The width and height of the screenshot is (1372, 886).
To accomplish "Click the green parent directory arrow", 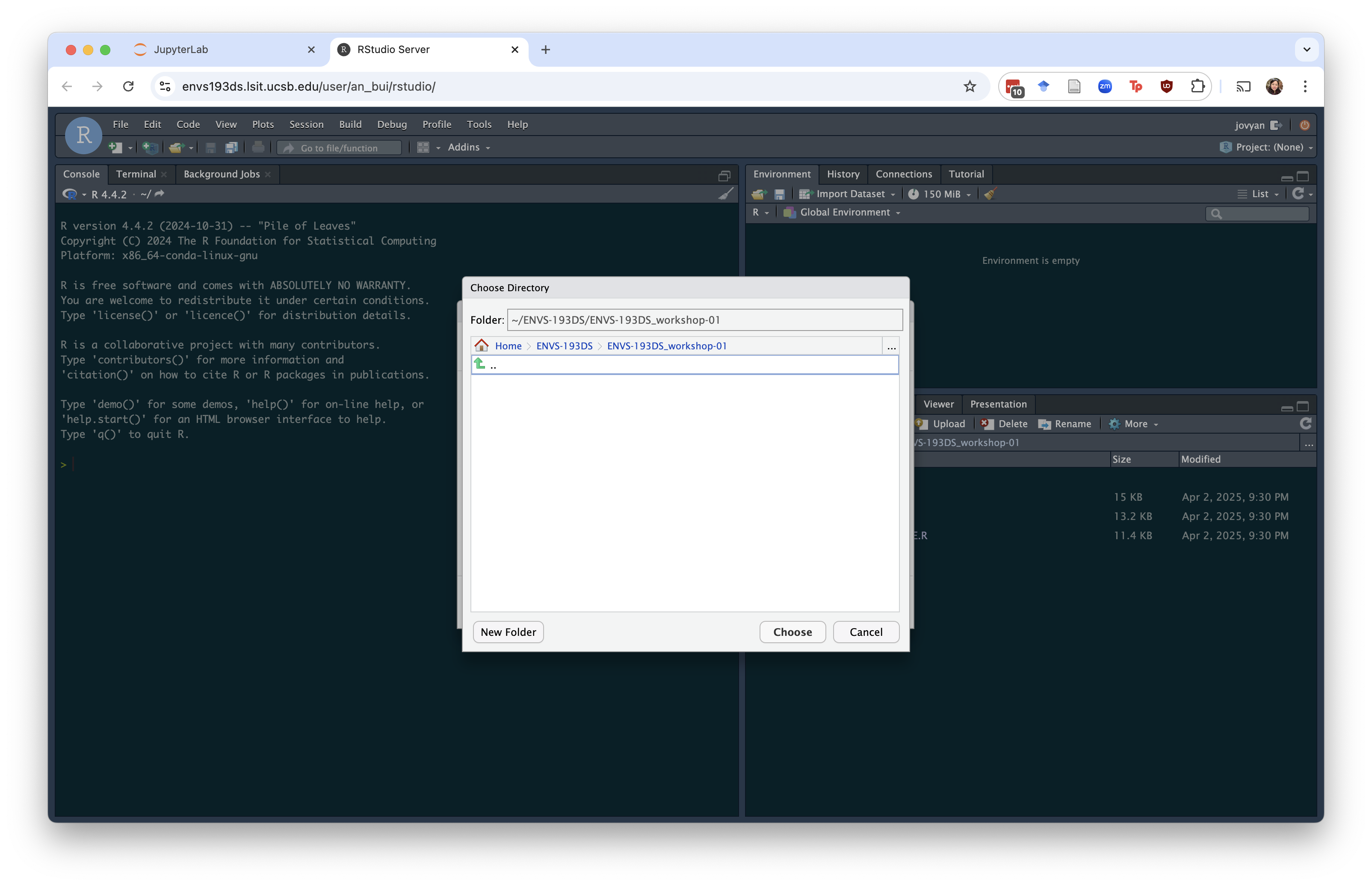I will click(x=480, y=364).
